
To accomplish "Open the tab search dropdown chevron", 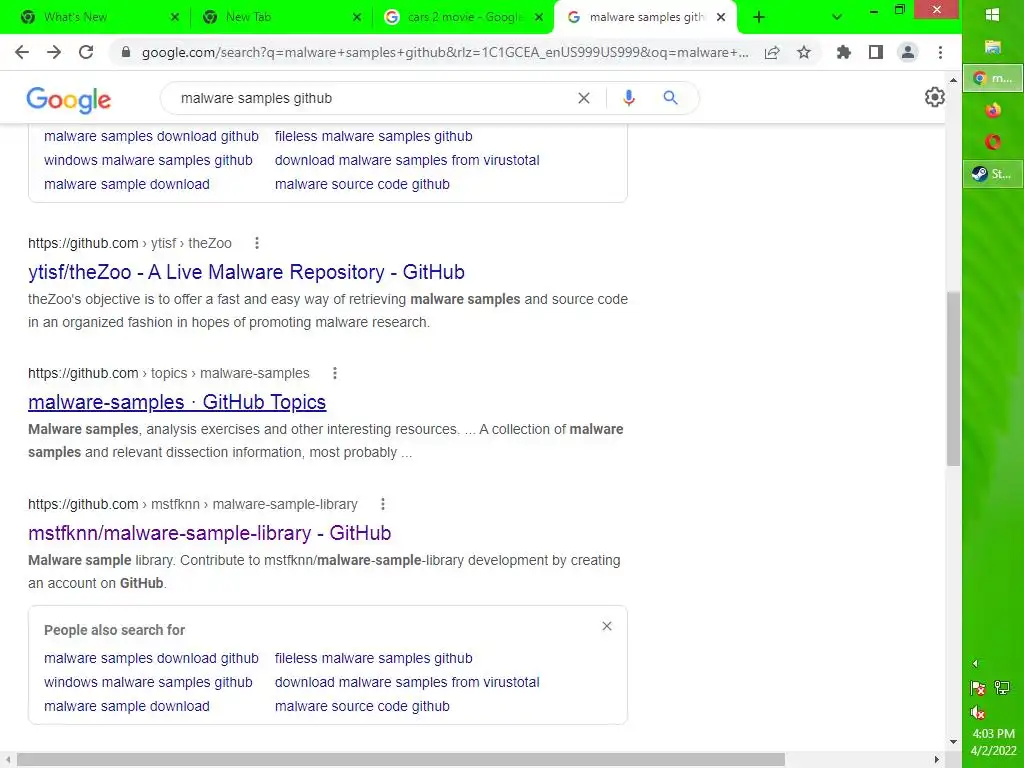I will pyautogui.click(x=837, y=18).
